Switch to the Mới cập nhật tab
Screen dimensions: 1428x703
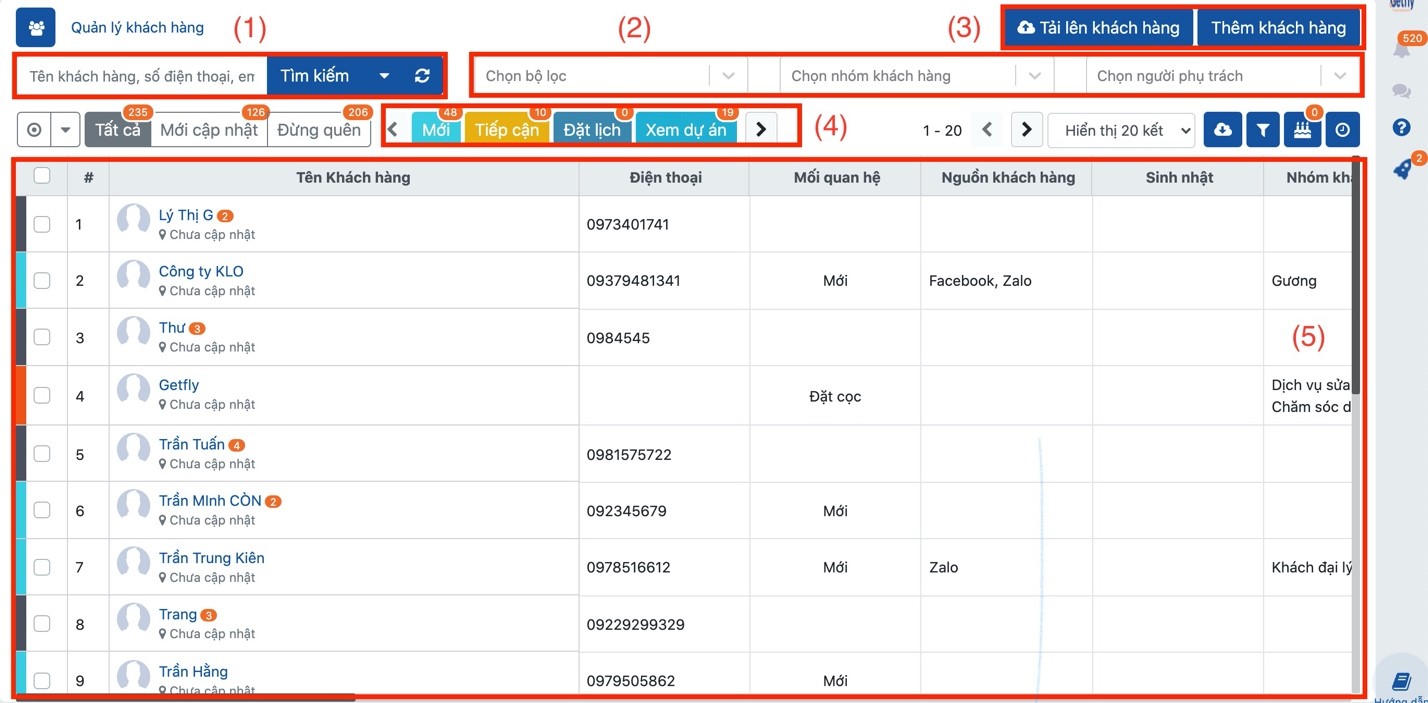pos(209,130)
